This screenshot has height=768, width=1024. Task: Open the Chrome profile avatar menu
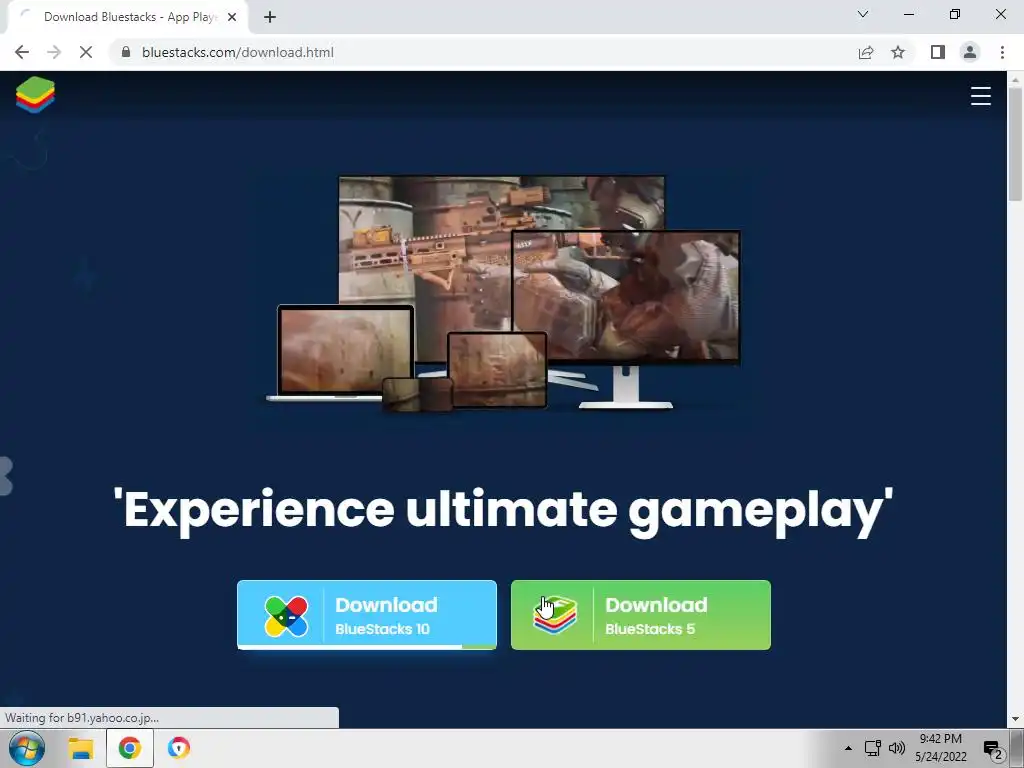tap(970, 52)
